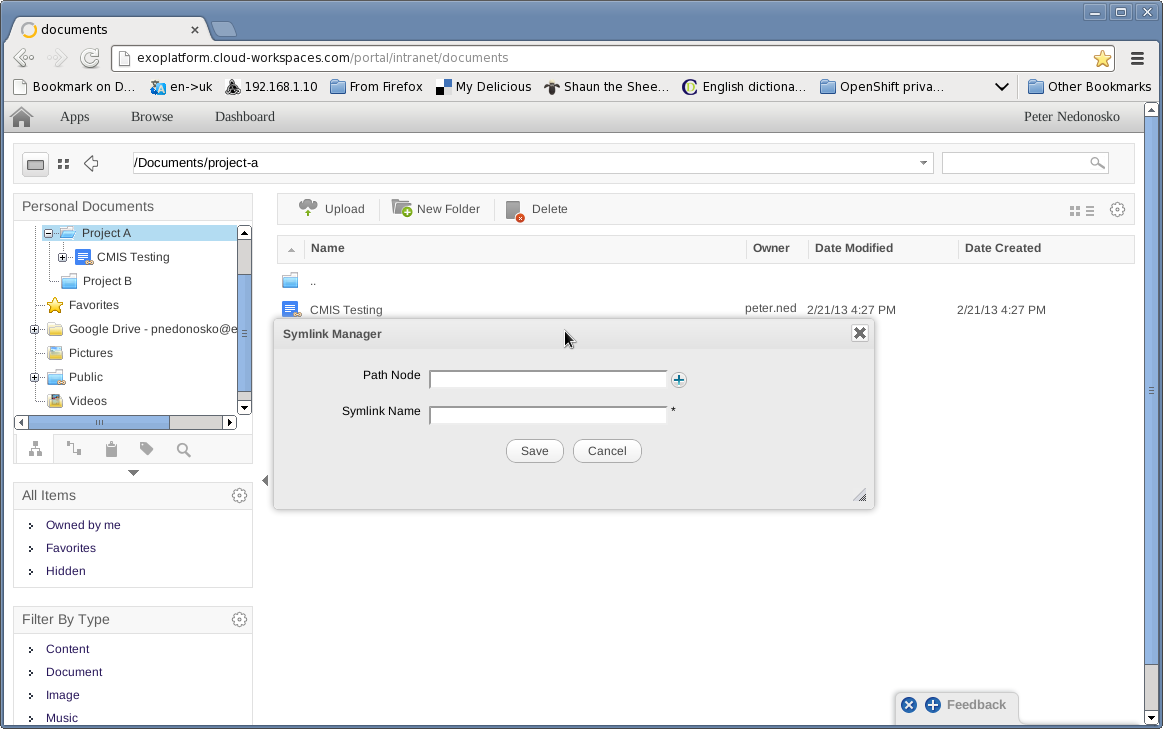Image resolution: width=1163 pixels, height=729 pixels.
Task: Click the Path Node input field
Action: point(548,379)
